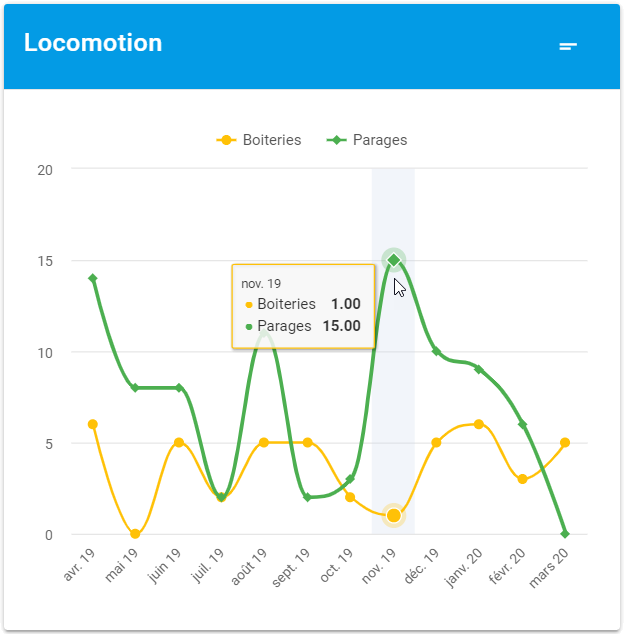Click the juil. 19 axis label
Viewport: 624px width, 634px height.
[207, 565]
